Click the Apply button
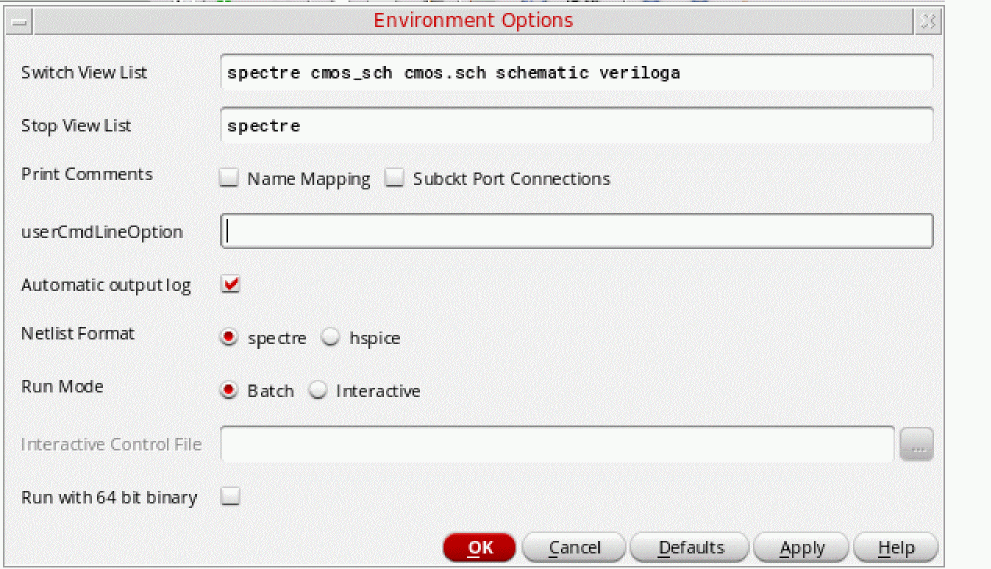Viewport: 991px width, 569px height. (x=801, y=548)
